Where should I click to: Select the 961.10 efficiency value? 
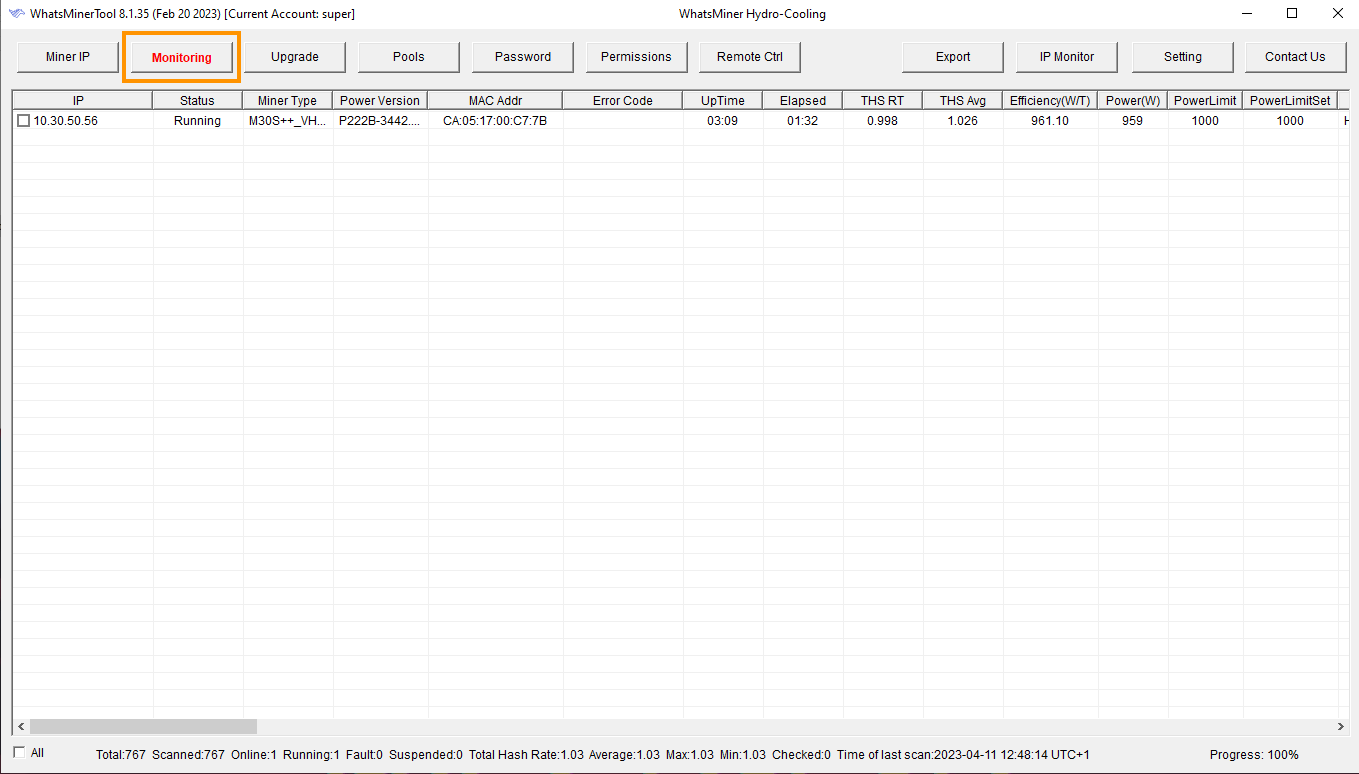[x=1050, y=121]
